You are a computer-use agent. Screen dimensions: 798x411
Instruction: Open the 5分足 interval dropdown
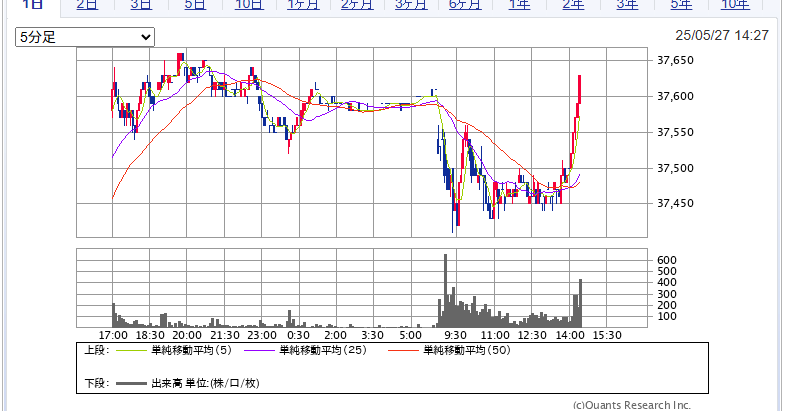(x=85, y=37)
